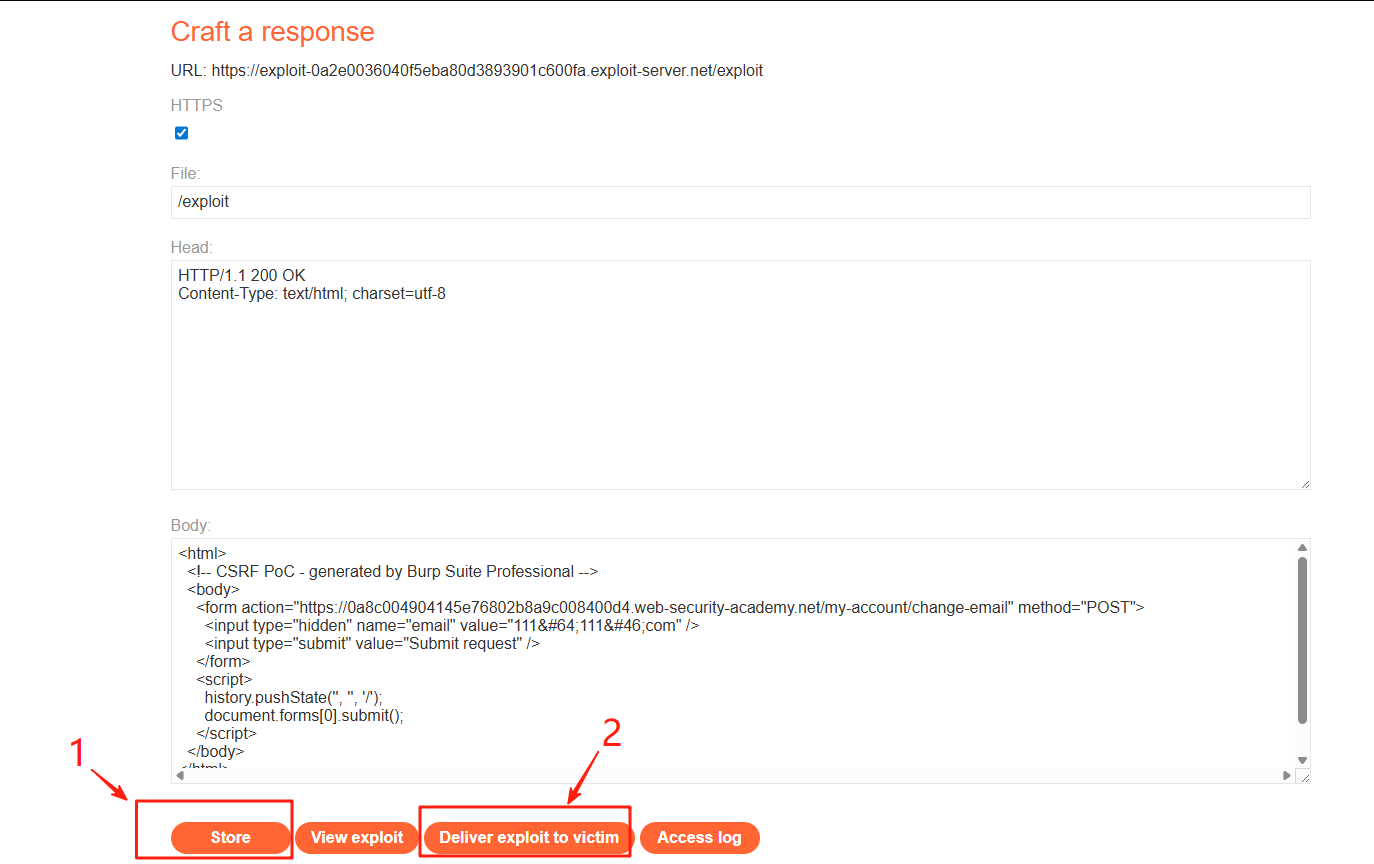Click the opening '<html>' line in Body
Screen dimensions: 1374x864
click(203, 553)
